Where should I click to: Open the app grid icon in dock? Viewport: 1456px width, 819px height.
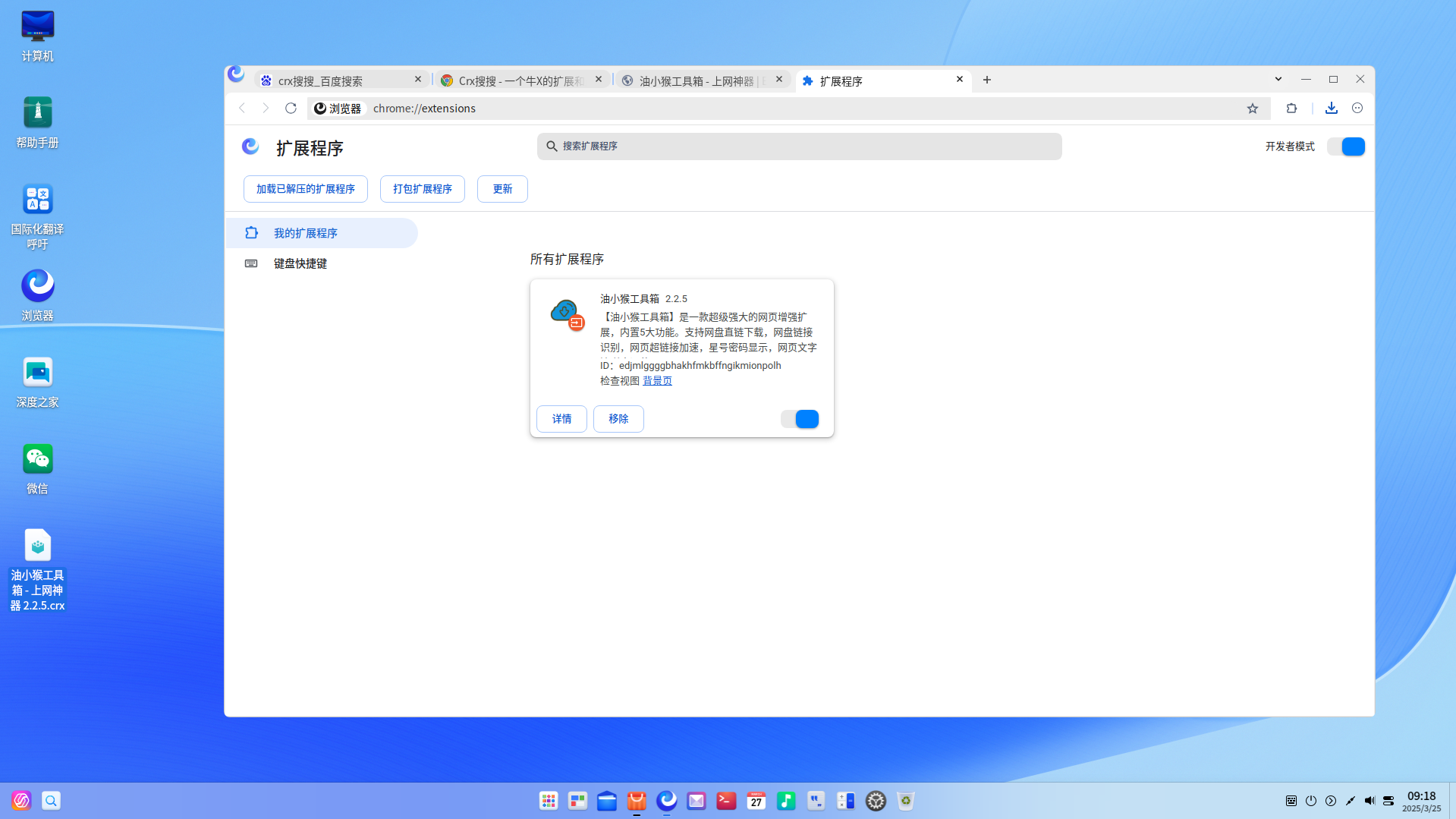(549, 801)
